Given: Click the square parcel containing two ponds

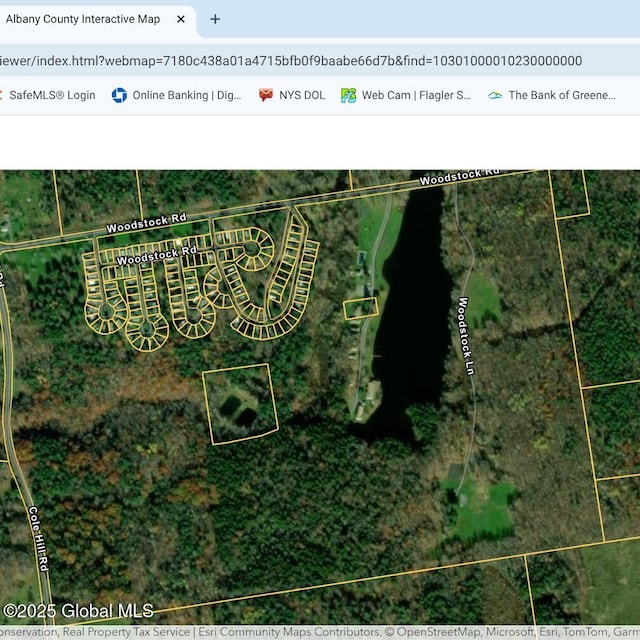Looking at the screenshot, I should coord(241,404).
